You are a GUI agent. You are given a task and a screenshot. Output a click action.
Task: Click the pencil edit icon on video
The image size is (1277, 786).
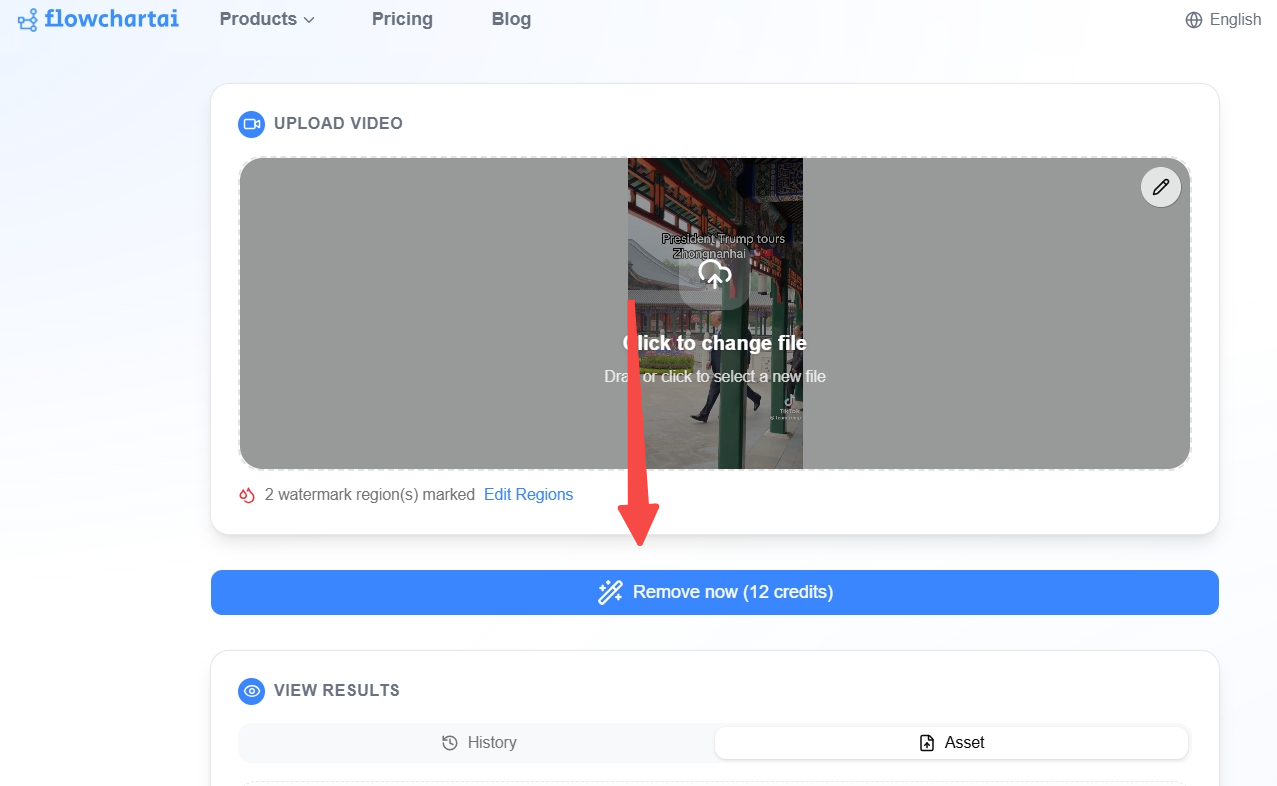[1161, 187]
